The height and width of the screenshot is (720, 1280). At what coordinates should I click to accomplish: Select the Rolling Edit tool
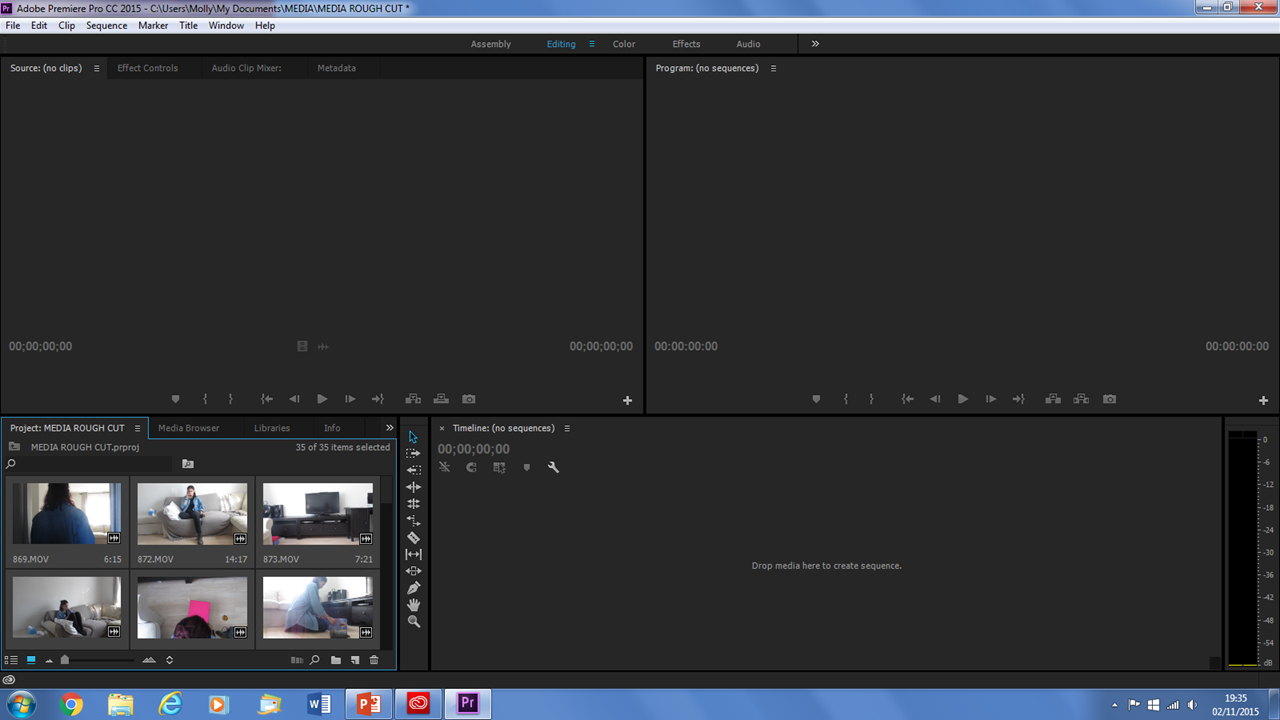[x=413, y=504]
